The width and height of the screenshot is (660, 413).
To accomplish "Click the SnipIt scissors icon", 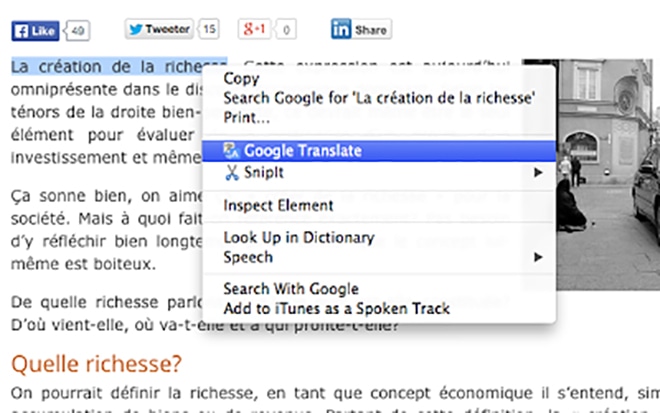I will (x=231, y=172).
